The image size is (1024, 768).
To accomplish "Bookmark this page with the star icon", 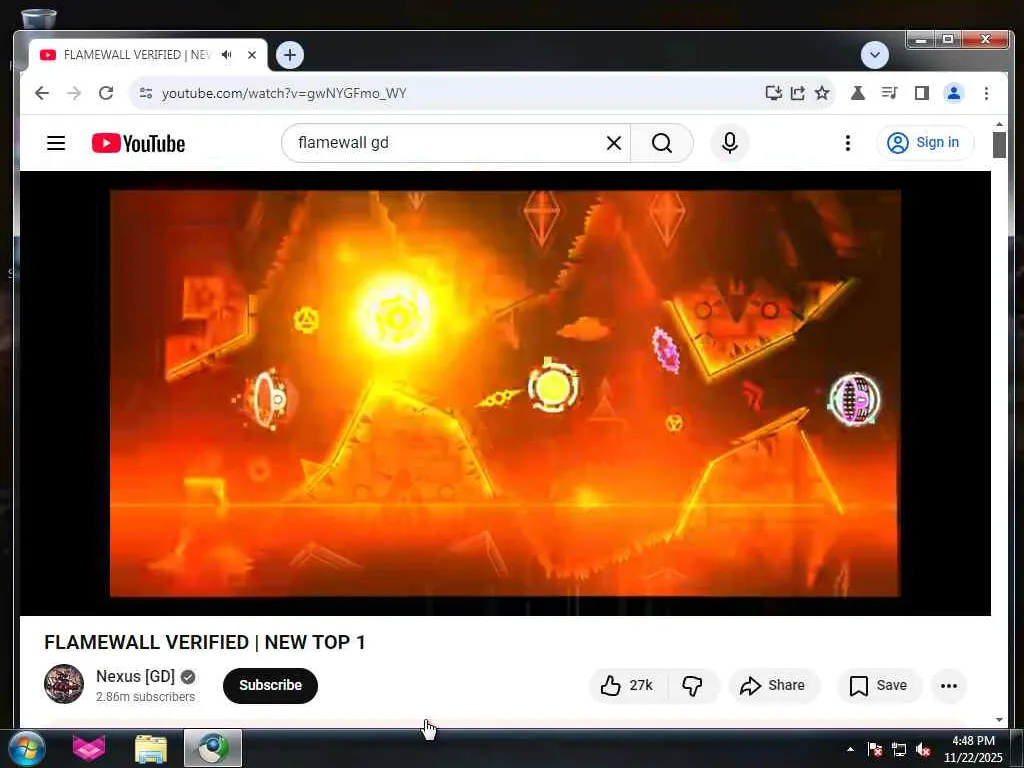I will (822, 93).
